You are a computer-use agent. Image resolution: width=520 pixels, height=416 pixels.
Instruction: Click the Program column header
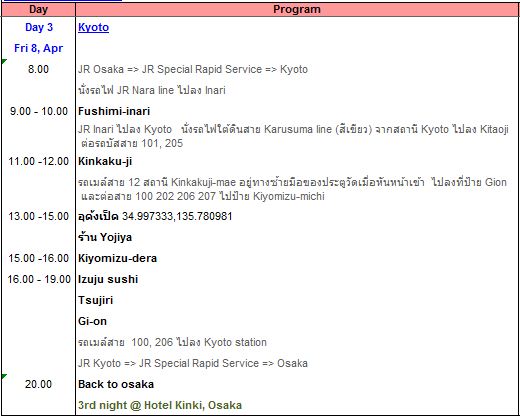[x=297, y=9]
